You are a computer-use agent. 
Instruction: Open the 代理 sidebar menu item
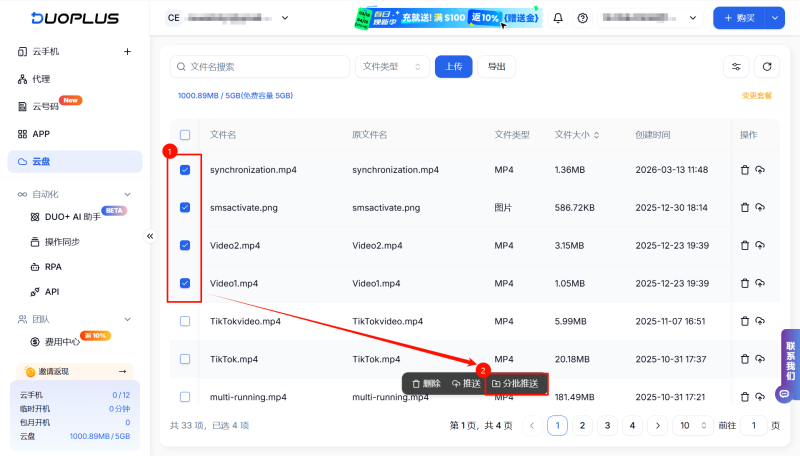point(41,79)
